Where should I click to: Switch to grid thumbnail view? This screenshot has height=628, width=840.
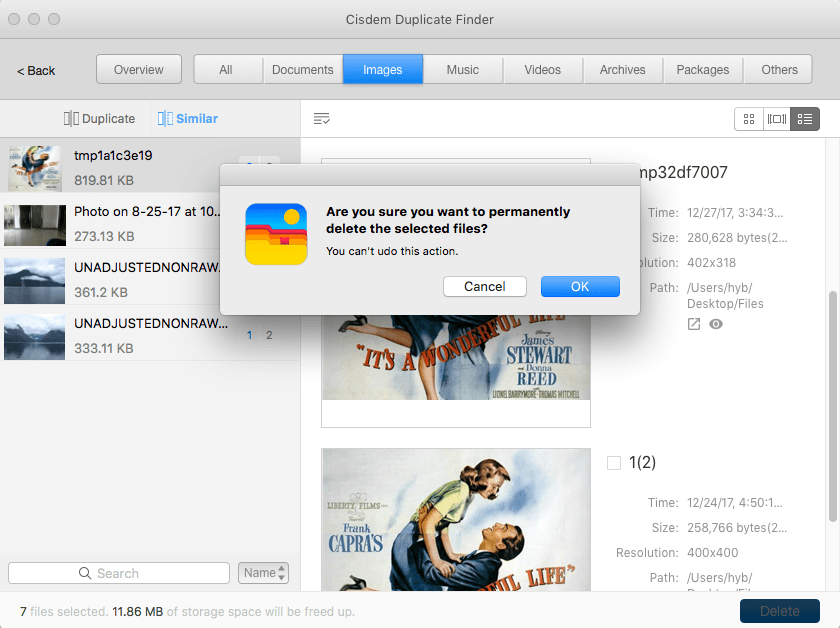pyautogui.click(x=749, y=118)
